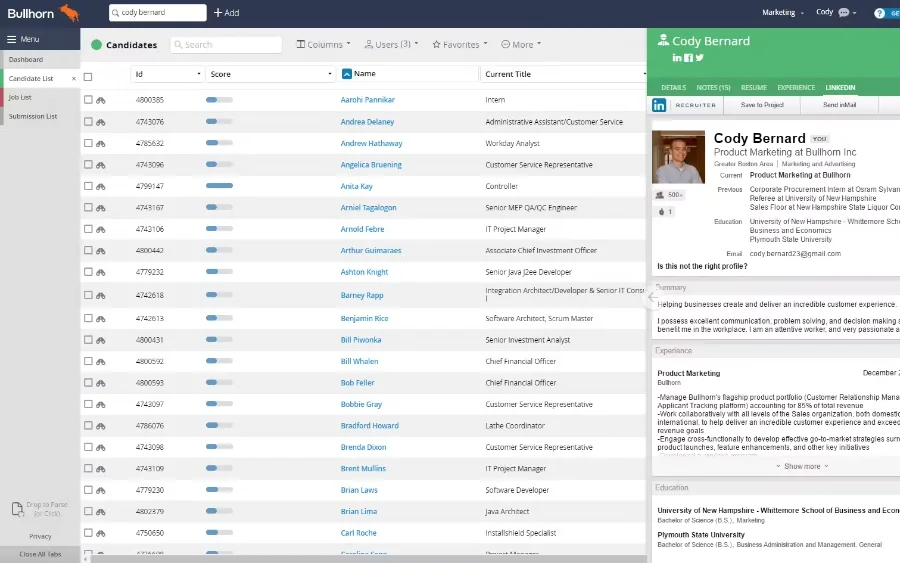Check the box for Brenda Dixon

point(88,447)
